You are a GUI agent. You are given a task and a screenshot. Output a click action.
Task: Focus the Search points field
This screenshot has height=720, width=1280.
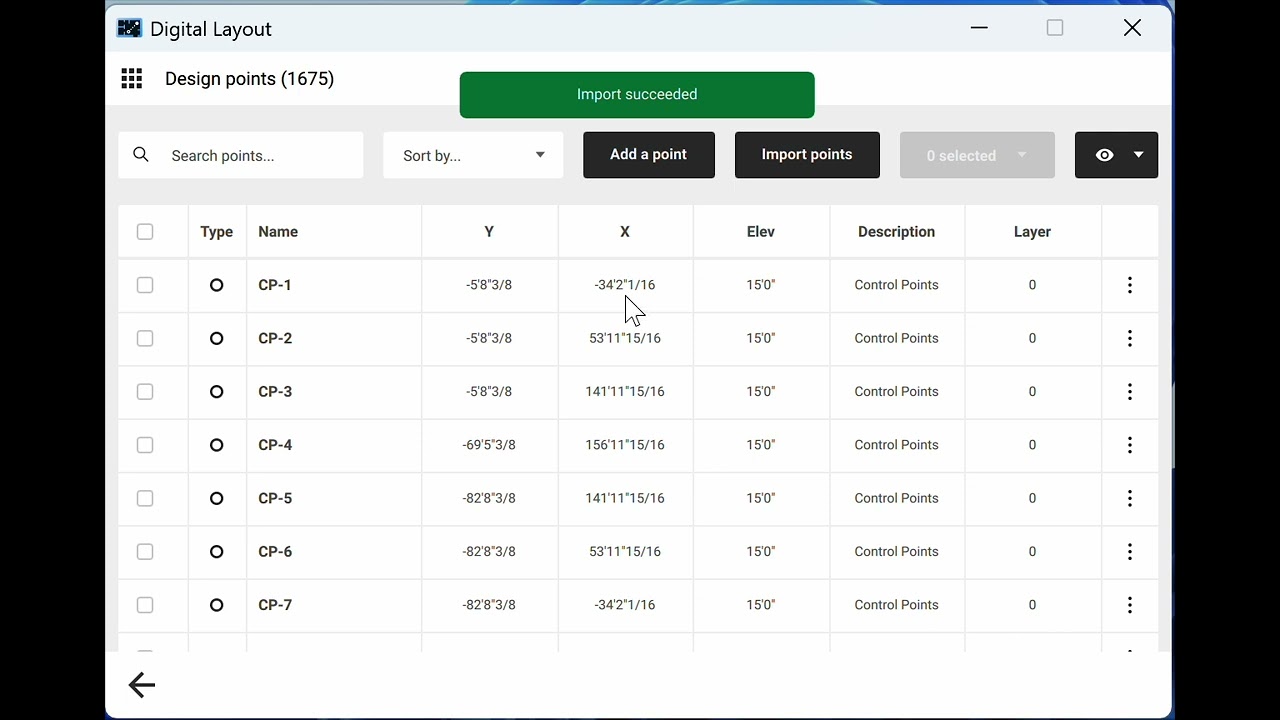(x=241, y=155)
